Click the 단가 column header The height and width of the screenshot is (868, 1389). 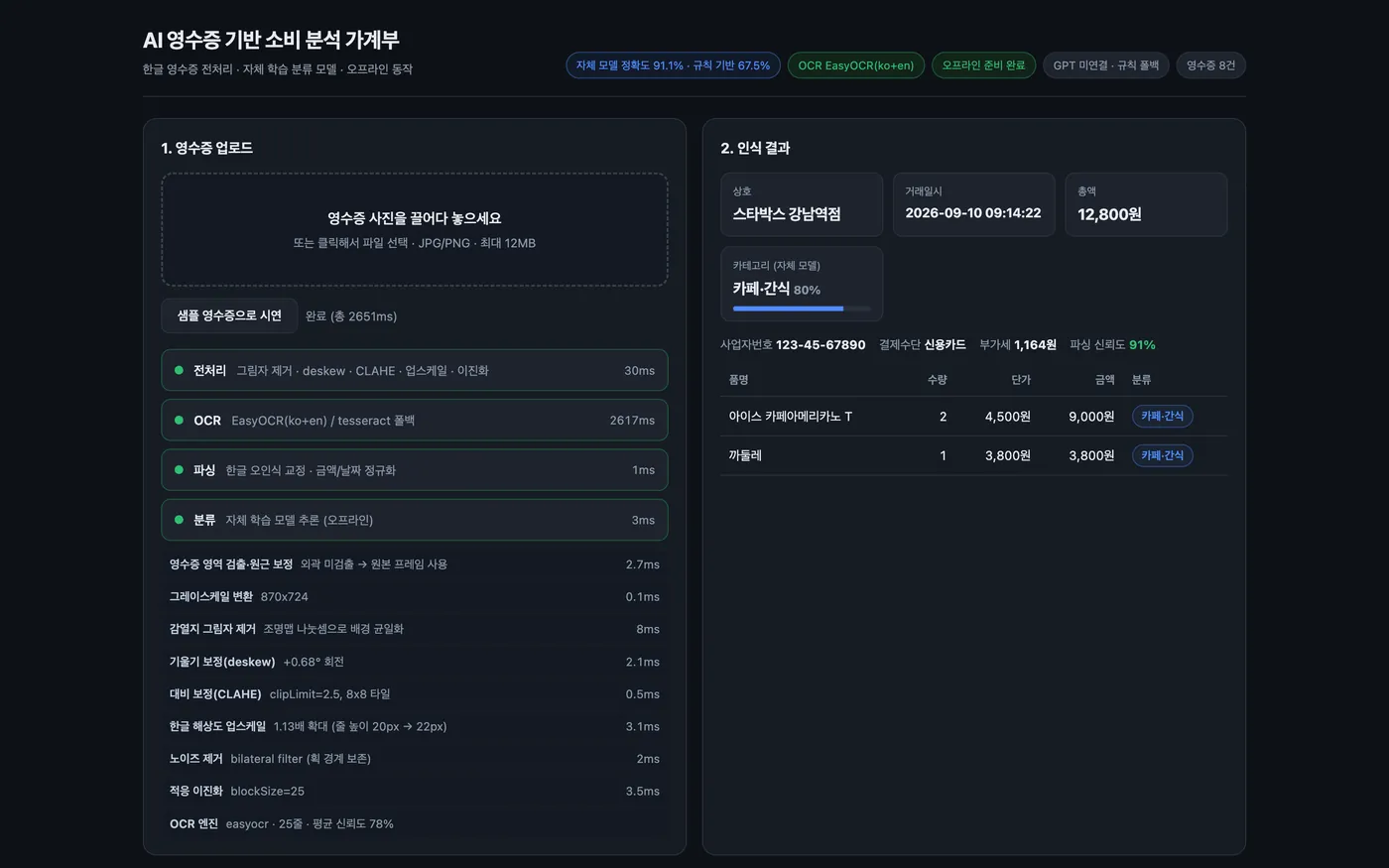pos(1021,380)
